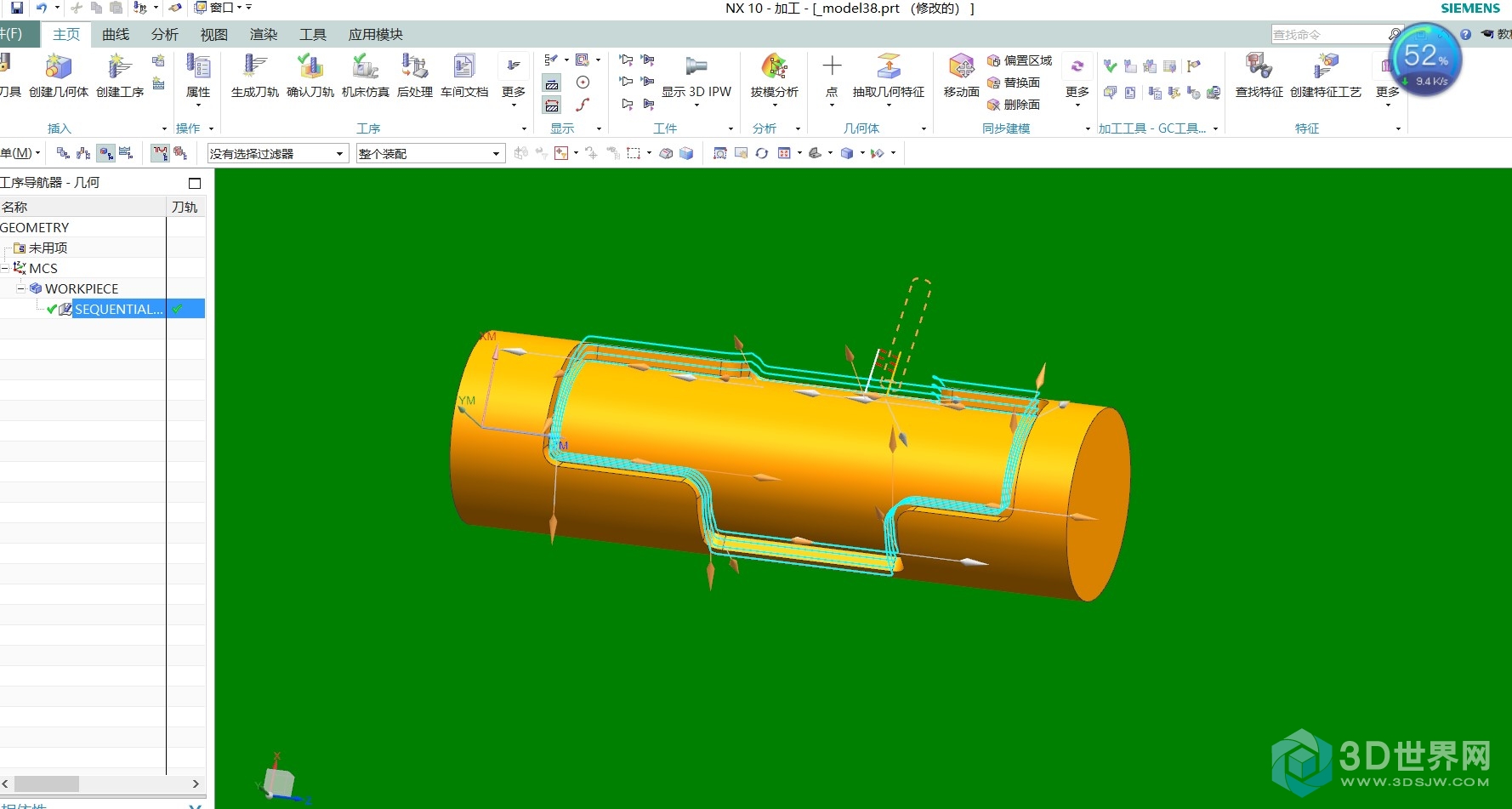Expand the Geometry (几何体) group options arrow
The image size is (1512, 809).
(x=924, y=128)
